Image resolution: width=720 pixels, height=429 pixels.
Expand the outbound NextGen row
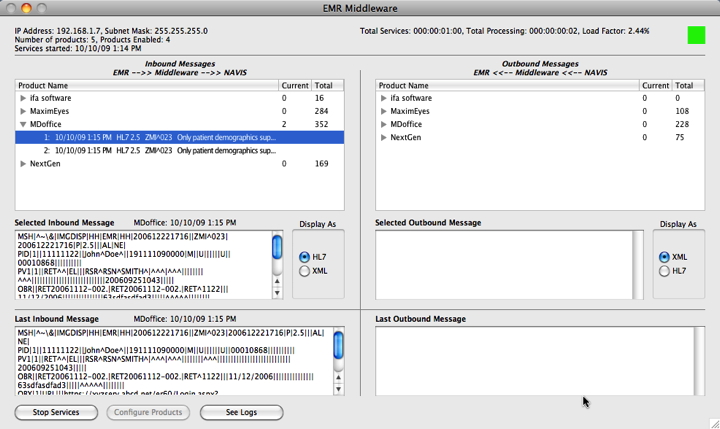click(384, 137)
